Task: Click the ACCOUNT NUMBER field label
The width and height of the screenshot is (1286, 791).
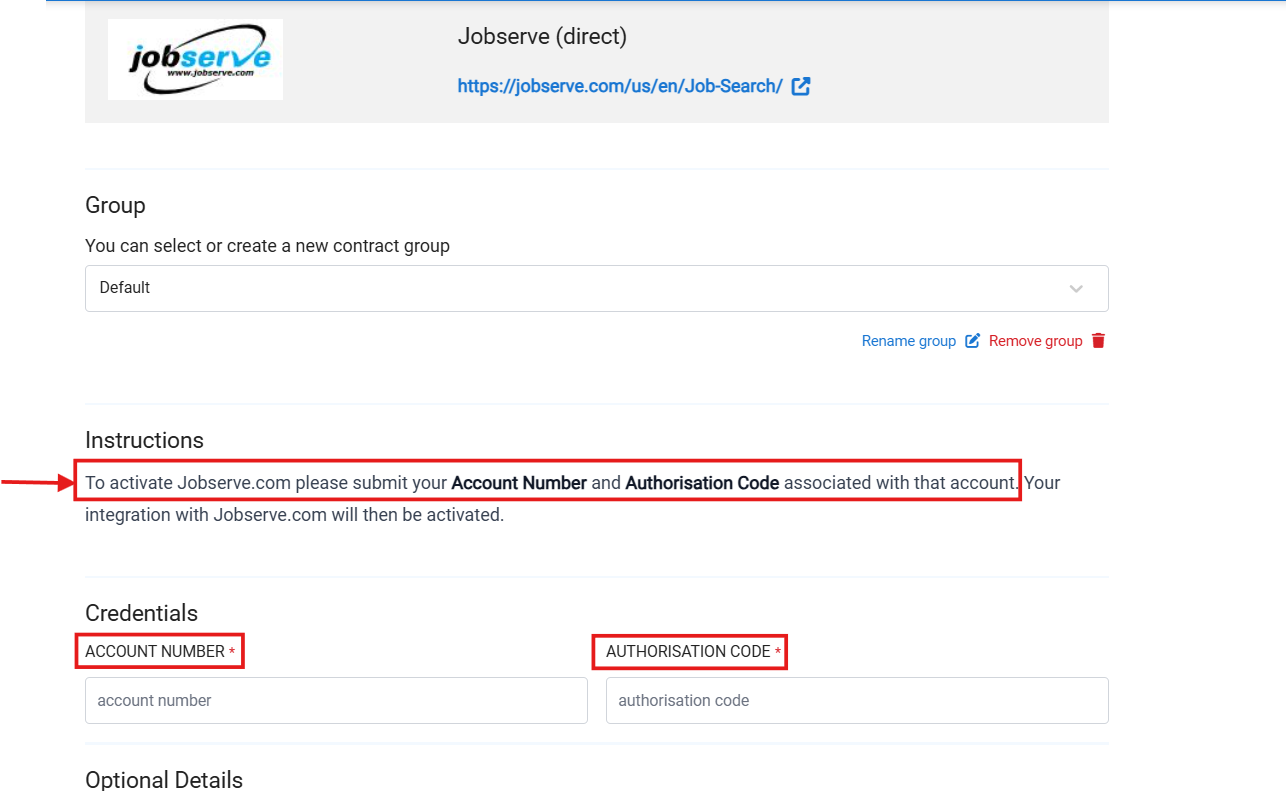Action: pyautogui.click(x=155, y=651)
